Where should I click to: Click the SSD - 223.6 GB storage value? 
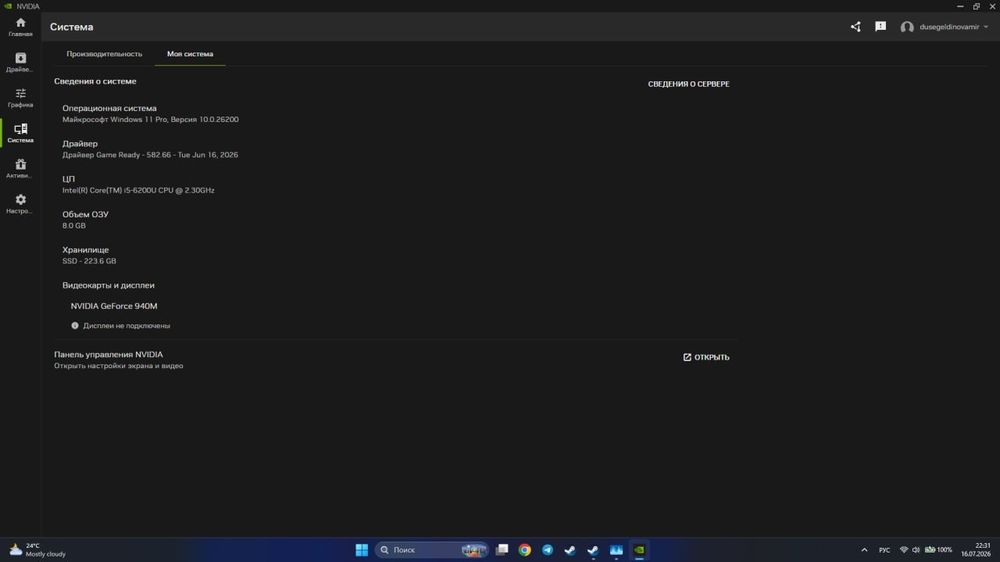(x=89, y=261)
